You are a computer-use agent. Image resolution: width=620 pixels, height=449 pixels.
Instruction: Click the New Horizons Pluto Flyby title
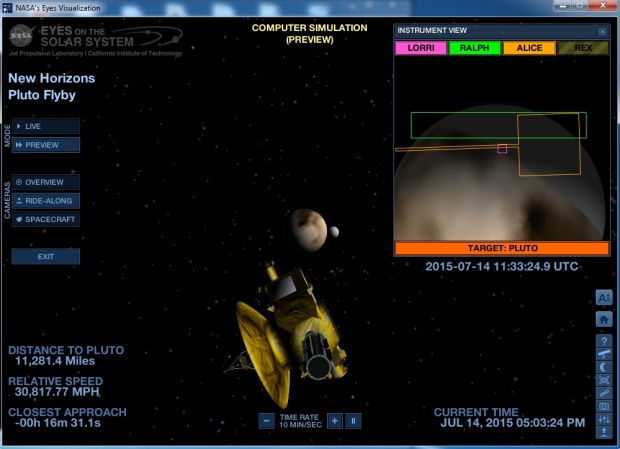coord(51,87)
